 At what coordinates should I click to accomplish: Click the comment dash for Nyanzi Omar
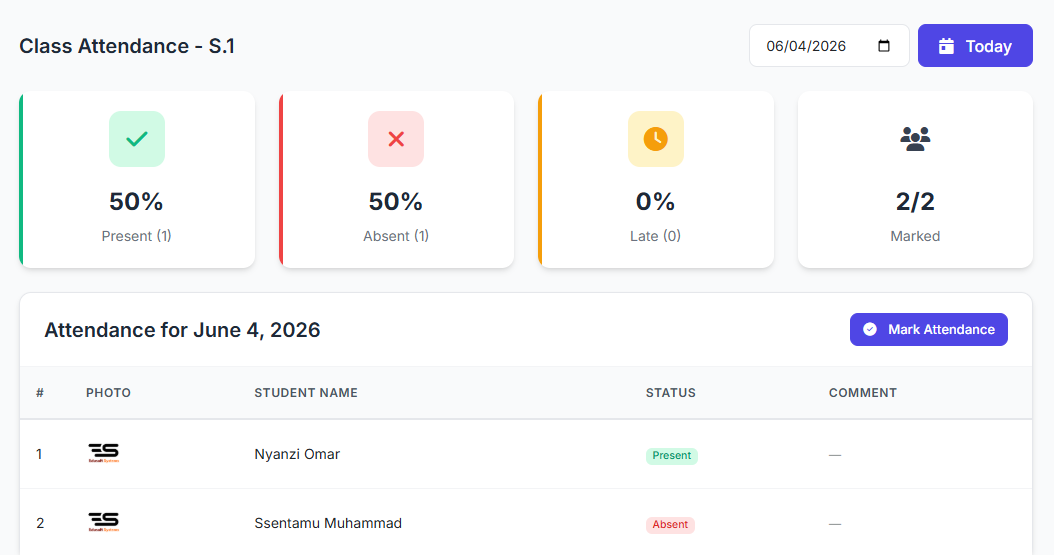point(835,455)
